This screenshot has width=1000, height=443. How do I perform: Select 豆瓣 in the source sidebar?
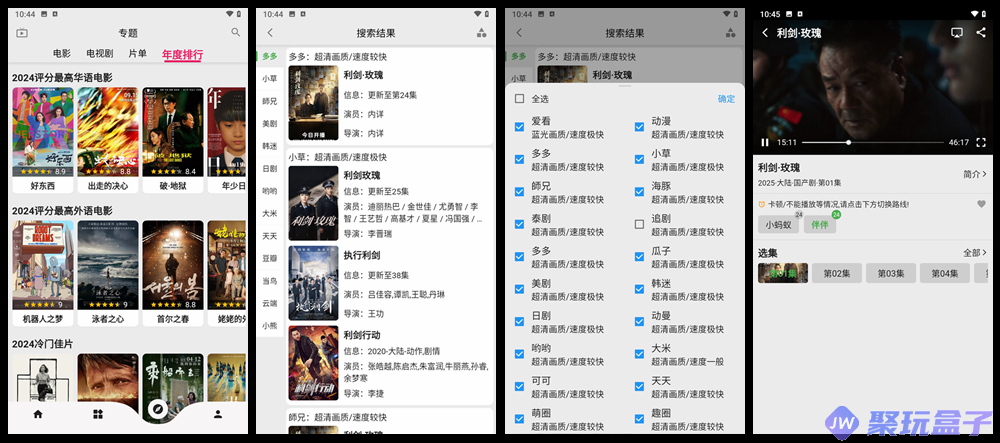[270, 258]
